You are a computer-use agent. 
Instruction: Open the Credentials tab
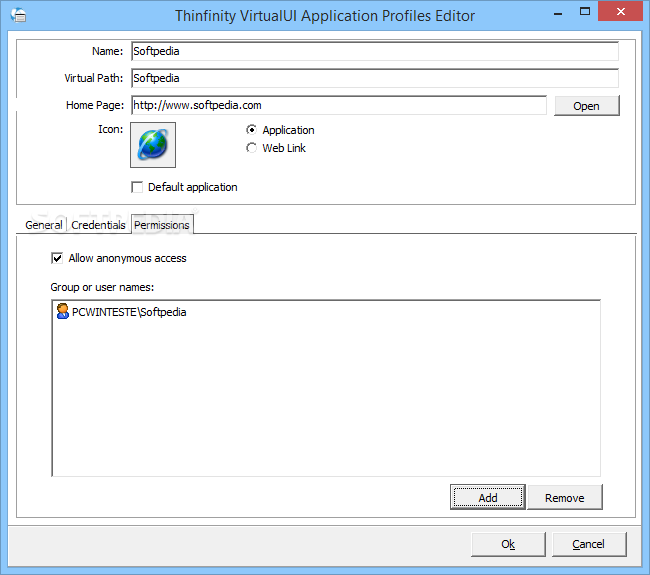point(98,225)
